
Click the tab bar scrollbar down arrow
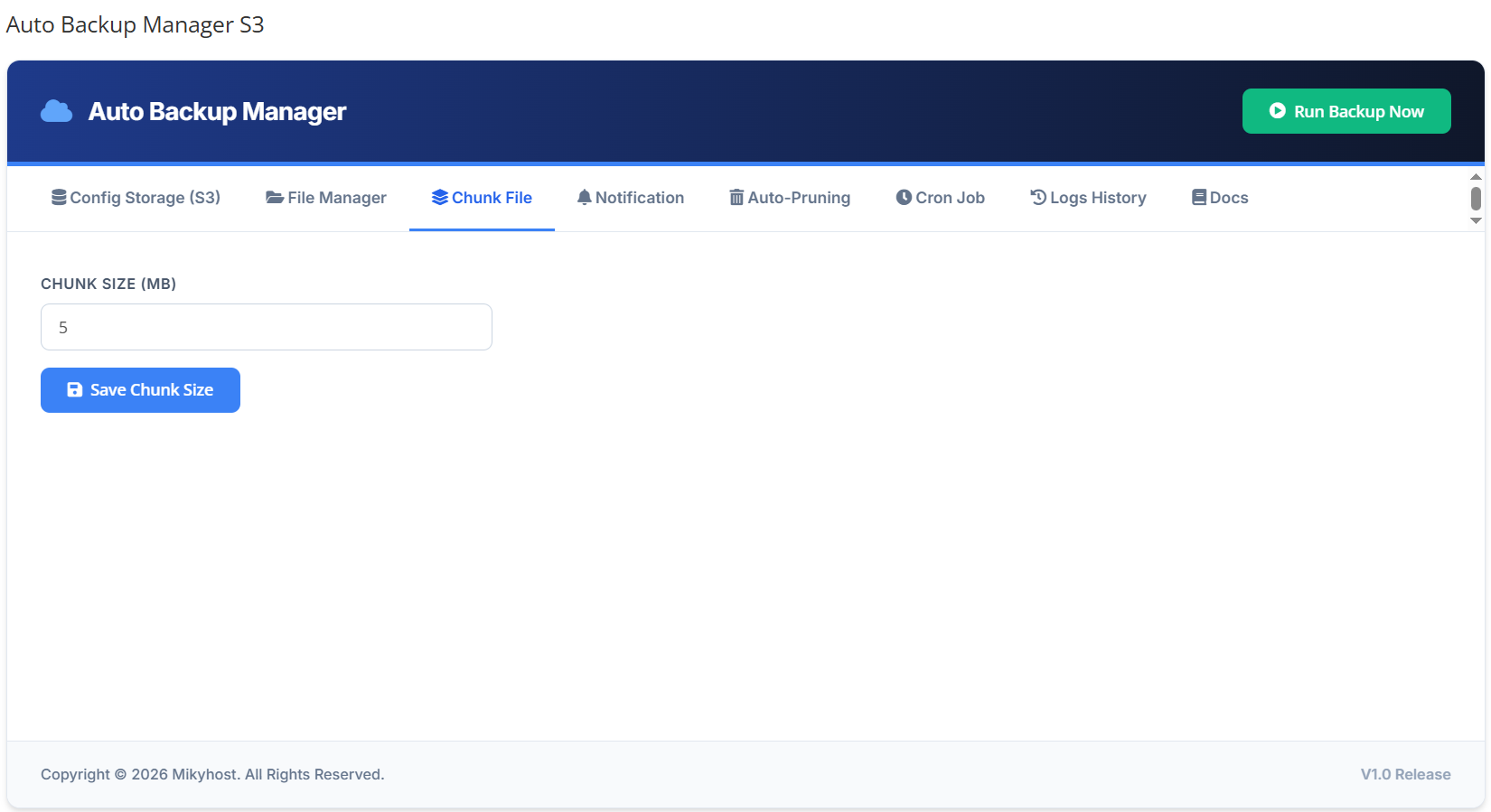coord(1476,220)
